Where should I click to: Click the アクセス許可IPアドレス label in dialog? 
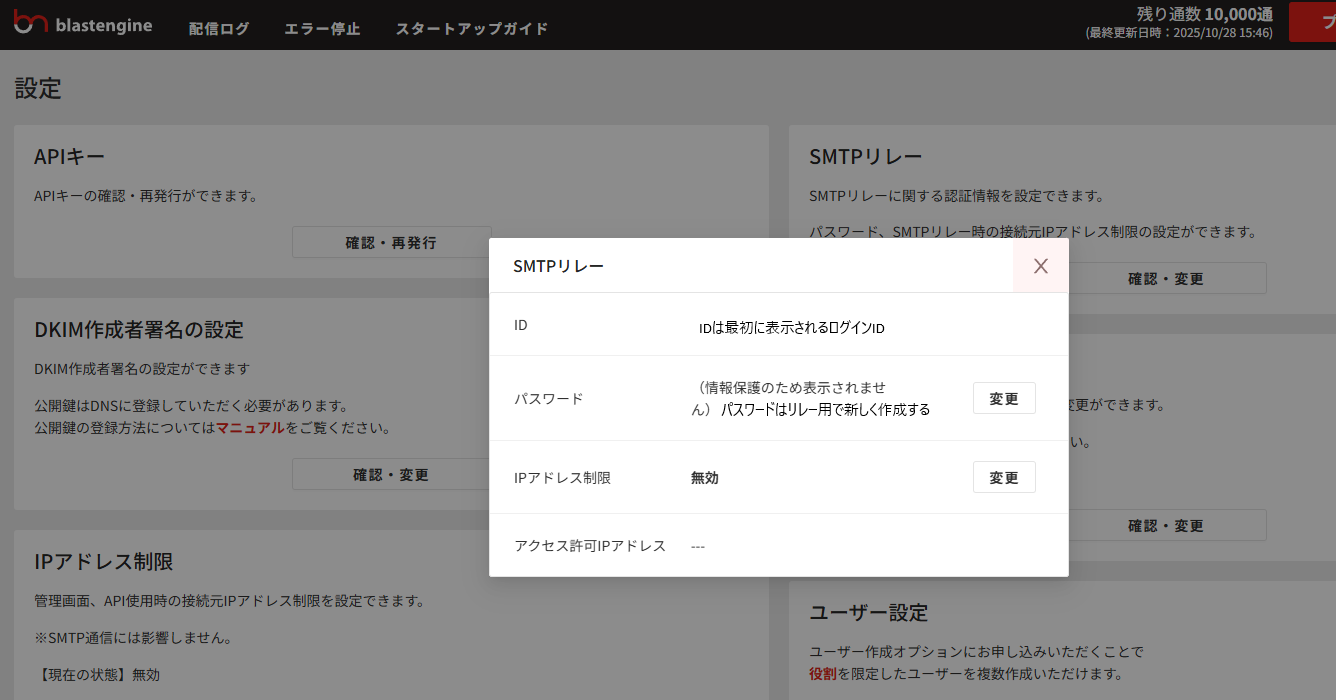coord(590,546)
